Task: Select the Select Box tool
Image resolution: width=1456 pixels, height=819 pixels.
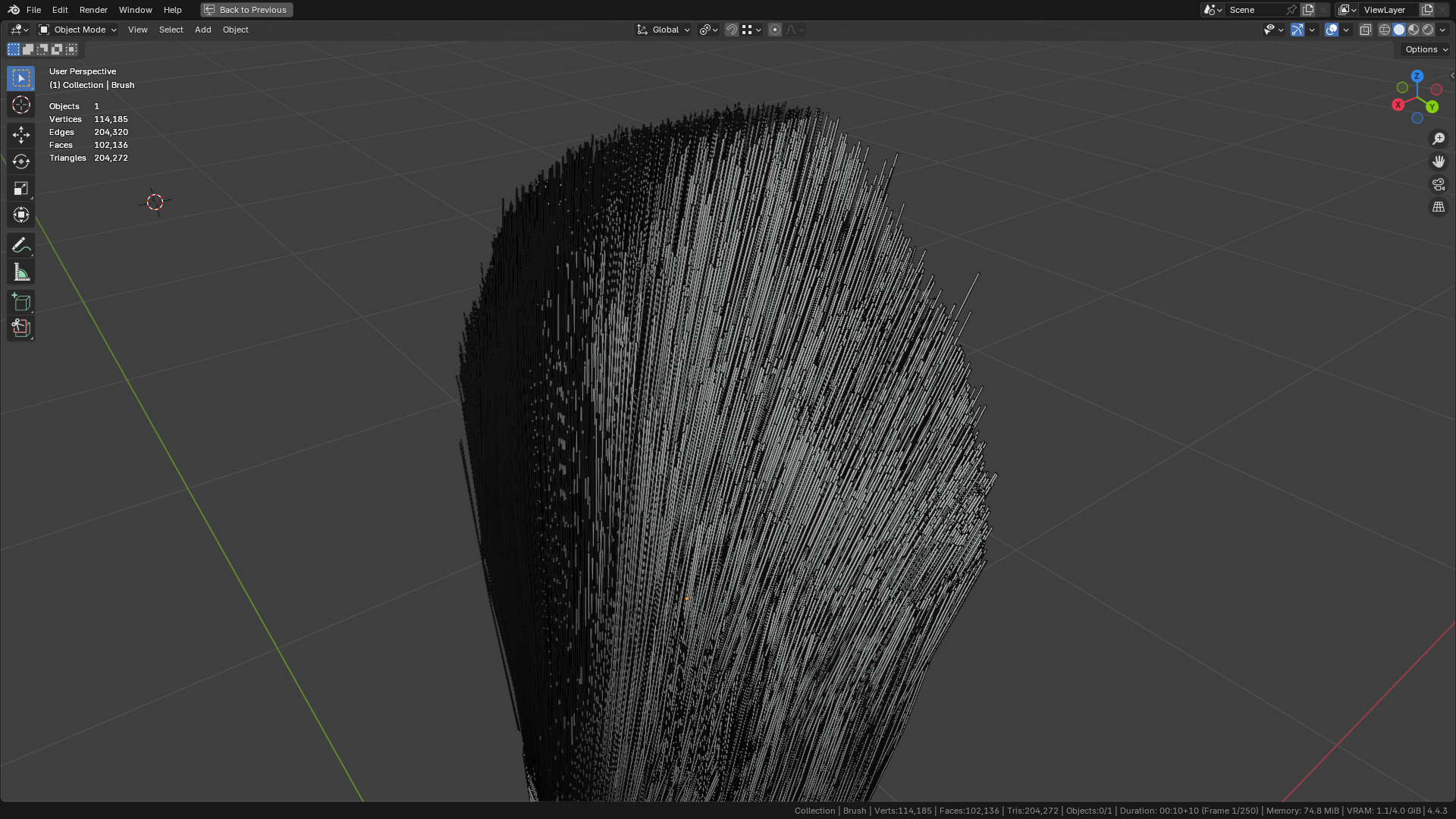Action: pos(20,78)
